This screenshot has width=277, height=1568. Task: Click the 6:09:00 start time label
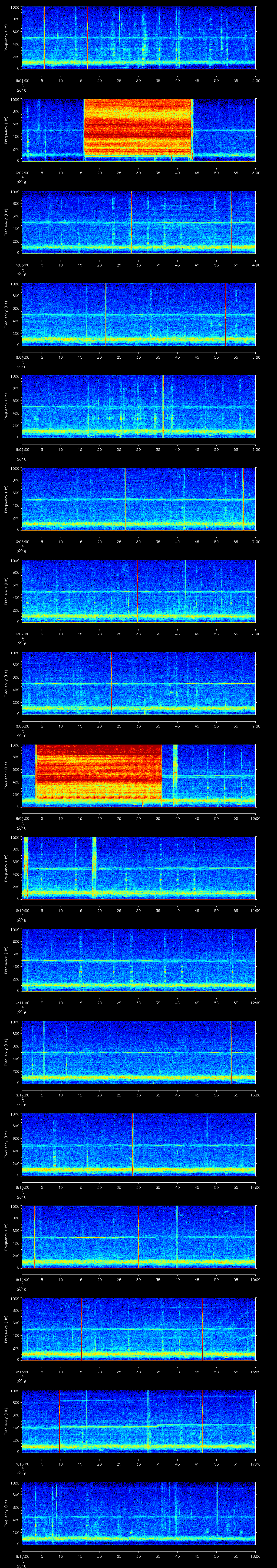click(22, 819)
